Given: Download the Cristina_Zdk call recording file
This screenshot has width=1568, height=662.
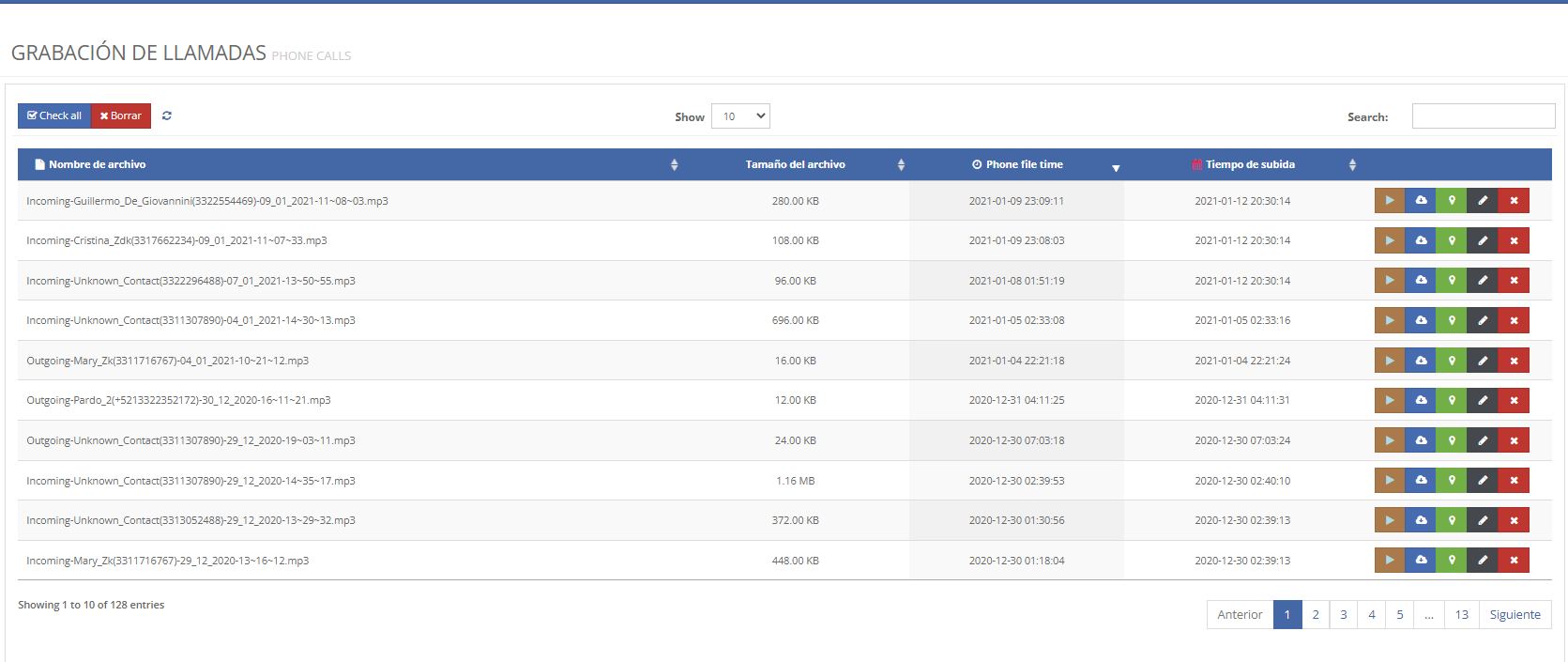Looking at the screenshot, I should (x=1421, y=240).
